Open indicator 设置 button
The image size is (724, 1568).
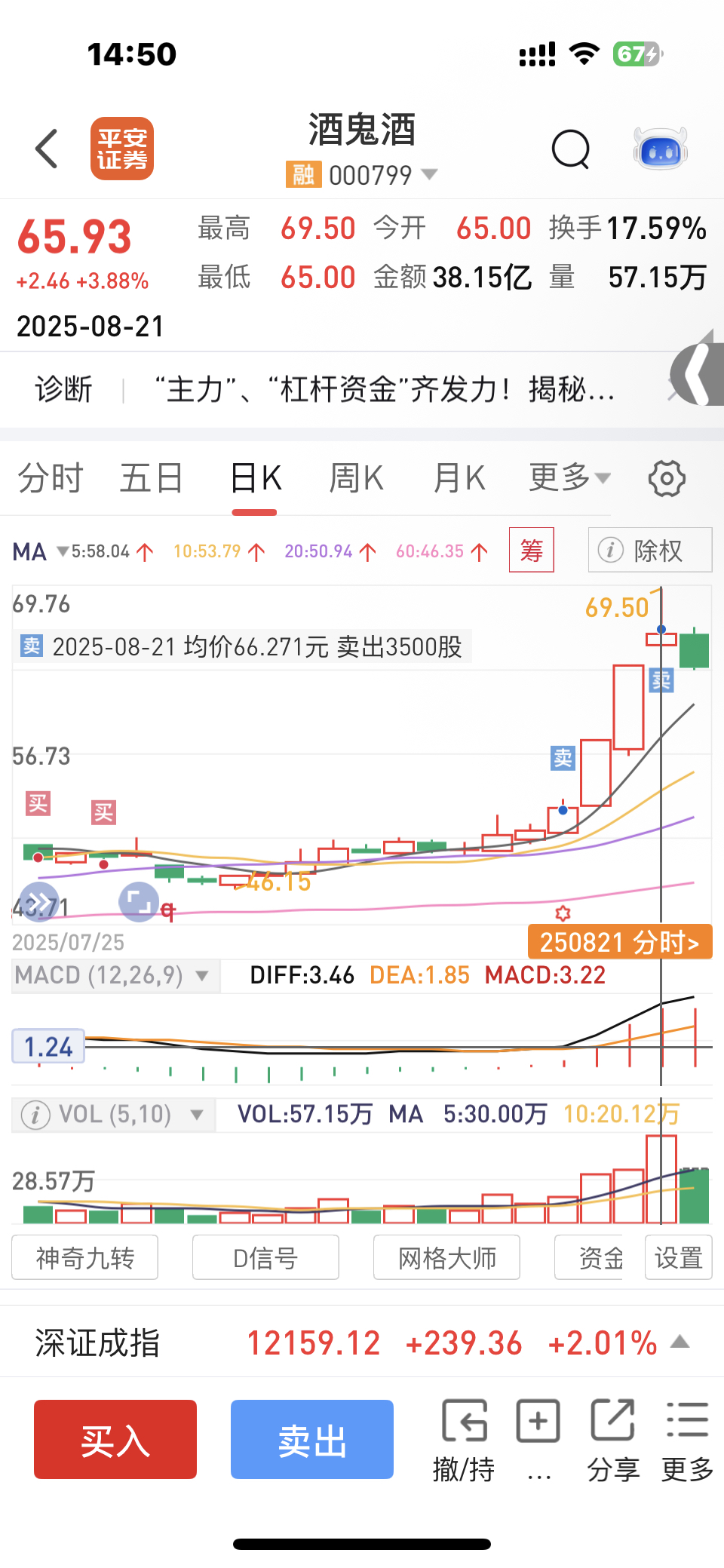678,1257
